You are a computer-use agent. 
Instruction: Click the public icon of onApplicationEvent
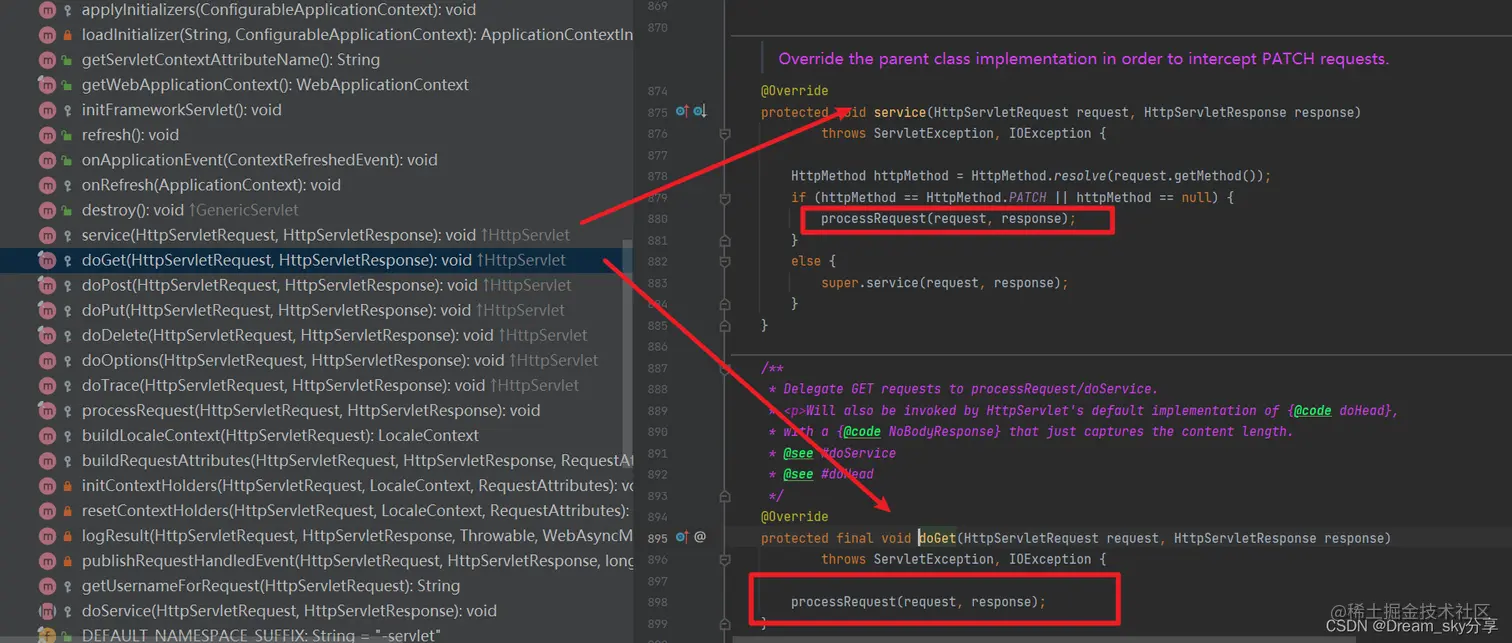coord(68,160)
